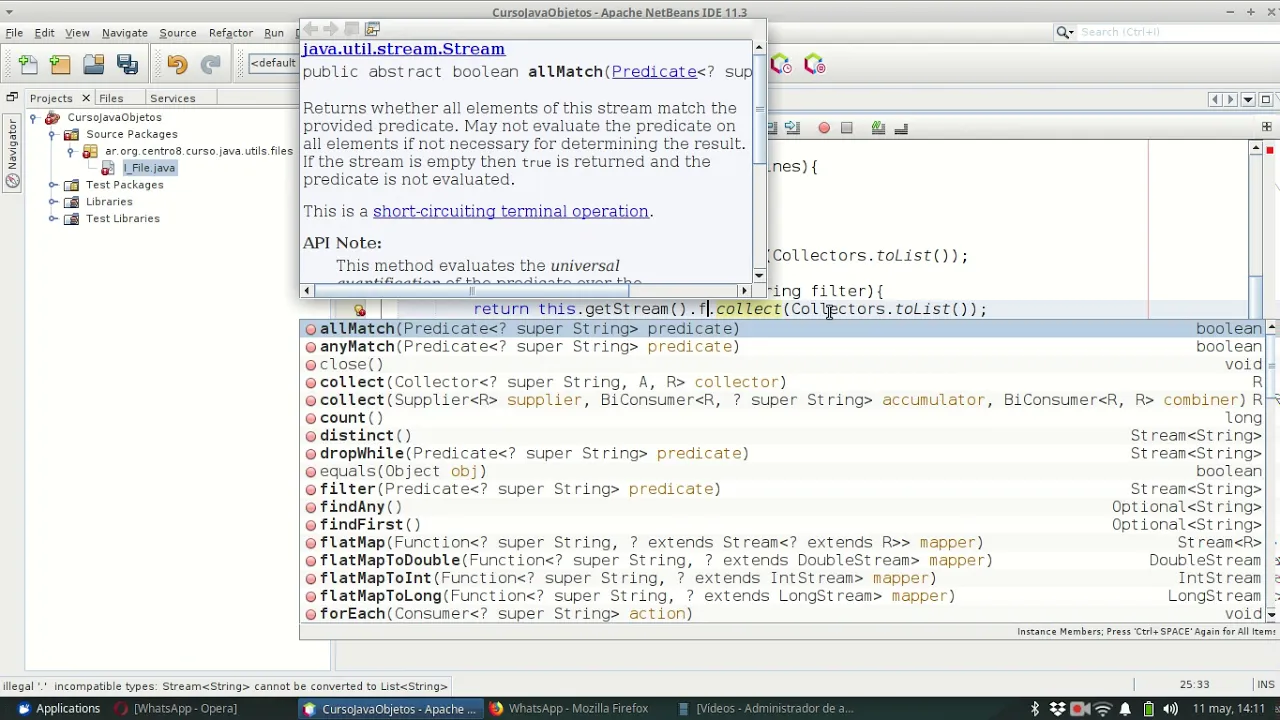Open the Refactor menu
1280x720 pixels.
tap(231, 33)
